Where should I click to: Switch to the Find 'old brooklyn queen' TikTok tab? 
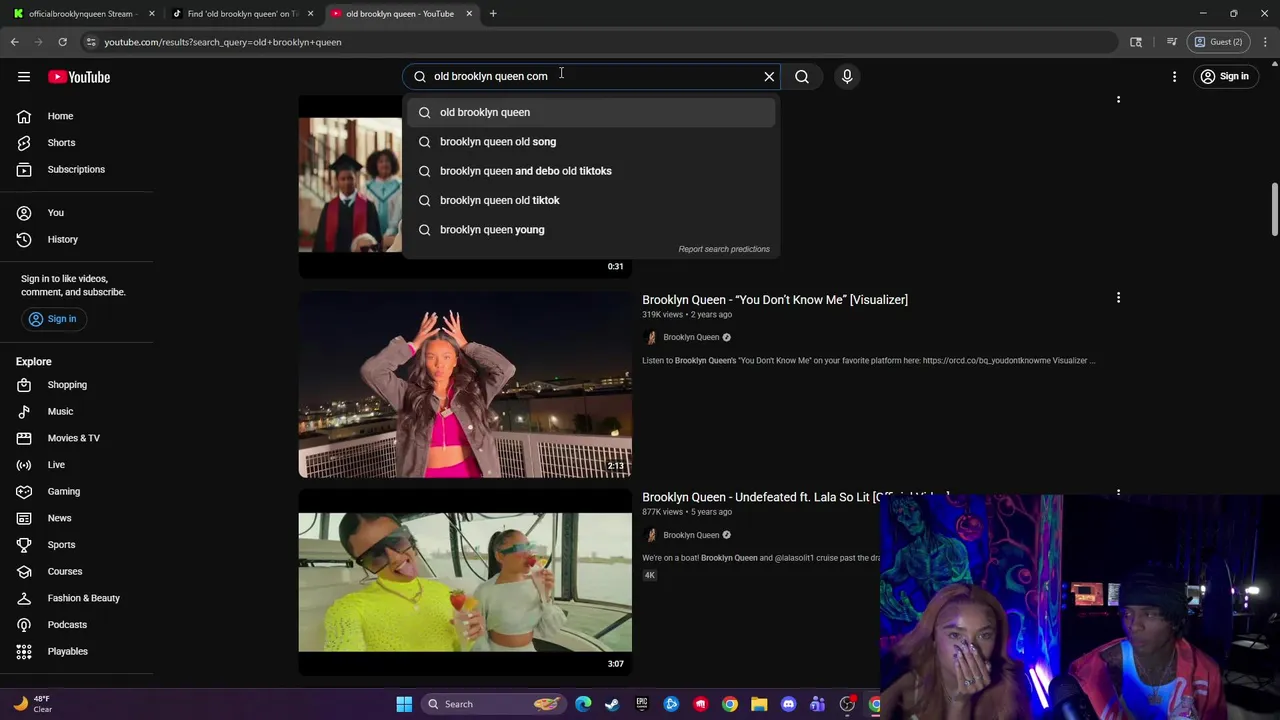tap(243, 14)
